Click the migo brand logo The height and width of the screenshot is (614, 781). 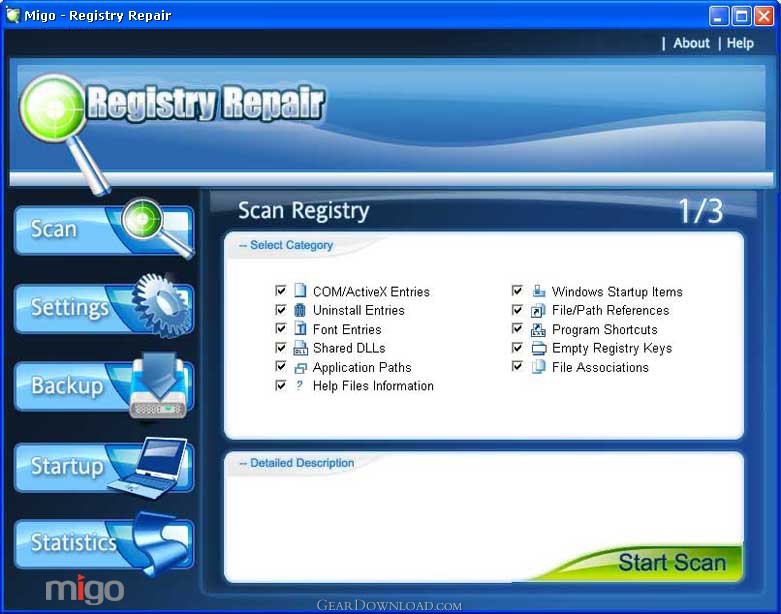85,590
